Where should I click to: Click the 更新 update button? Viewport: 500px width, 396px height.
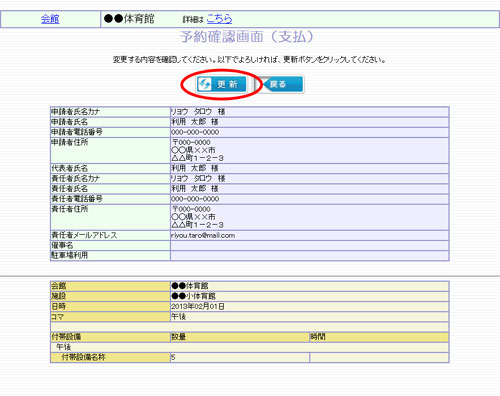[x=221, y=84]
